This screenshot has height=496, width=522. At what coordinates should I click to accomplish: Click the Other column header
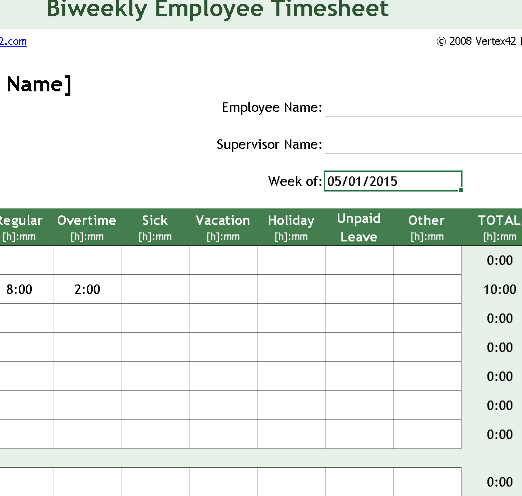point(427,227)
